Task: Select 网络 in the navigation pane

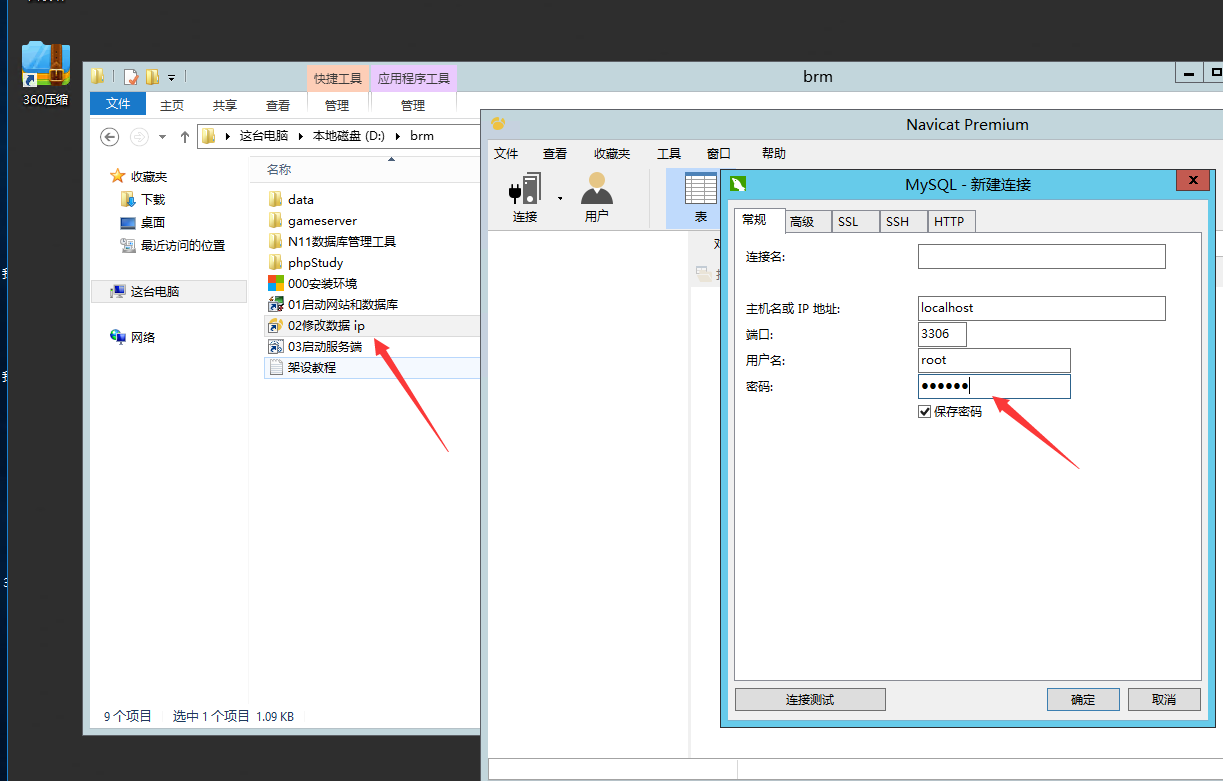Action: pos(133,337)
